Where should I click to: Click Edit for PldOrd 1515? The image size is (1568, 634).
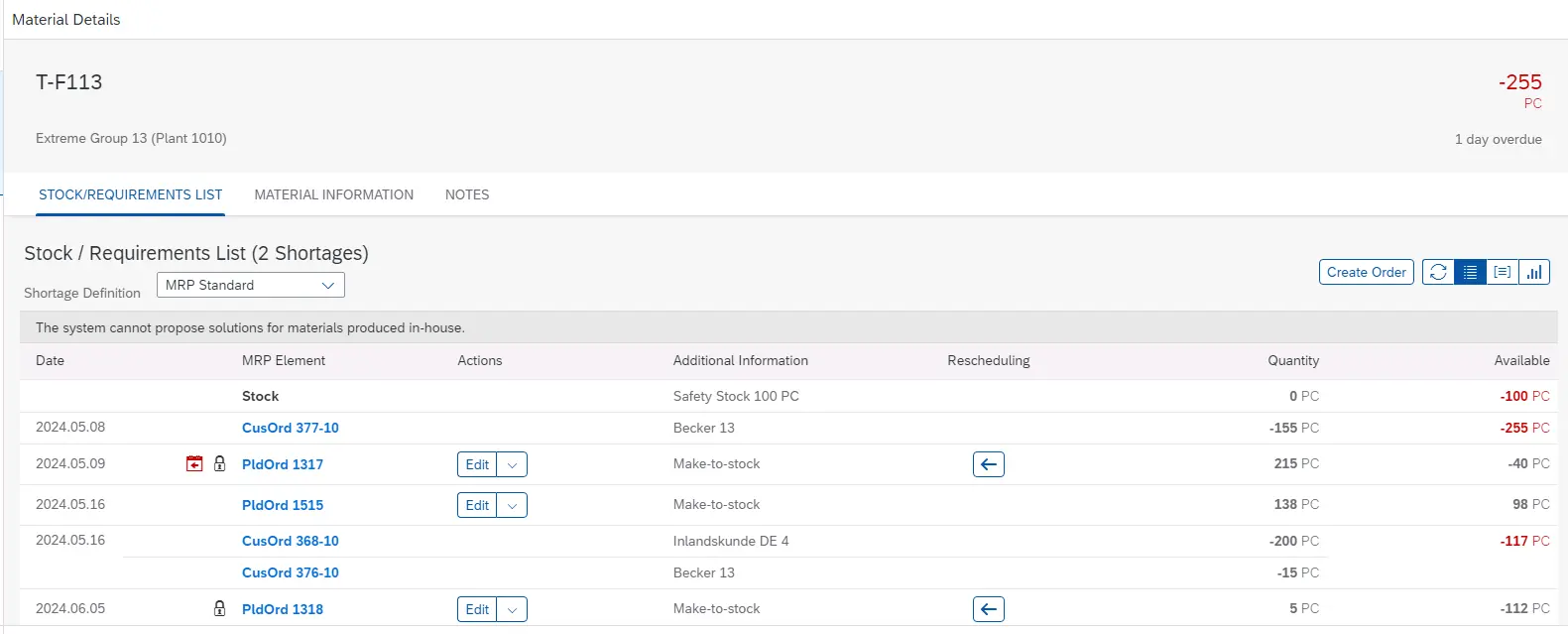pos(477,506)
